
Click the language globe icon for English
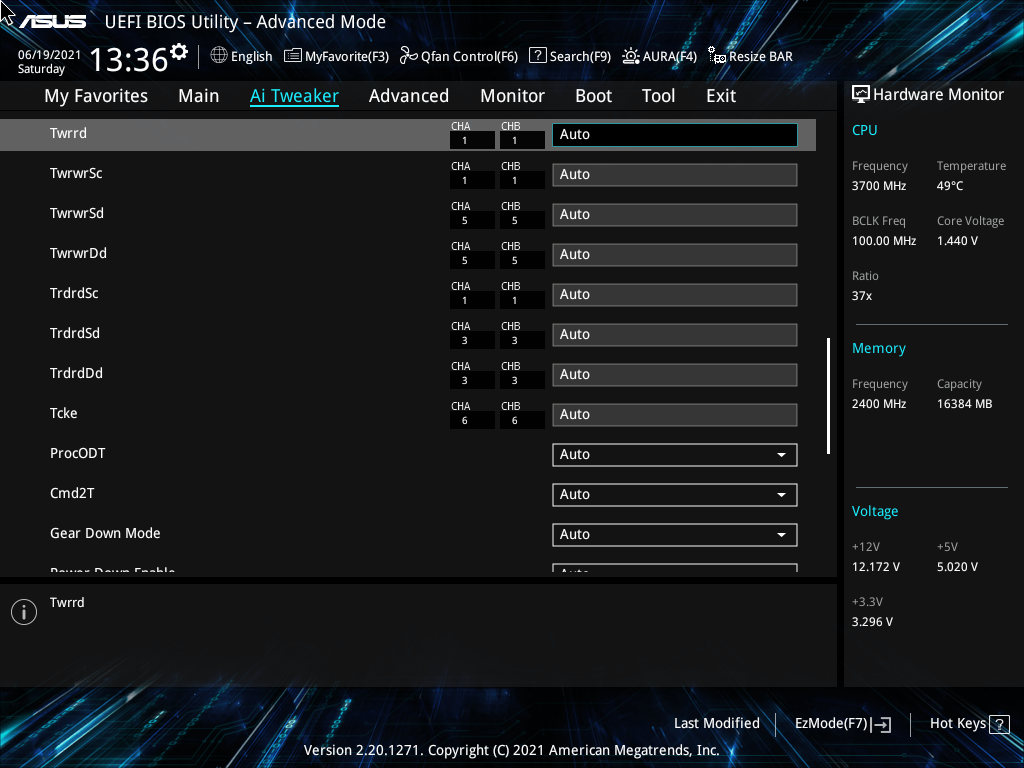[x=220, y=56]
